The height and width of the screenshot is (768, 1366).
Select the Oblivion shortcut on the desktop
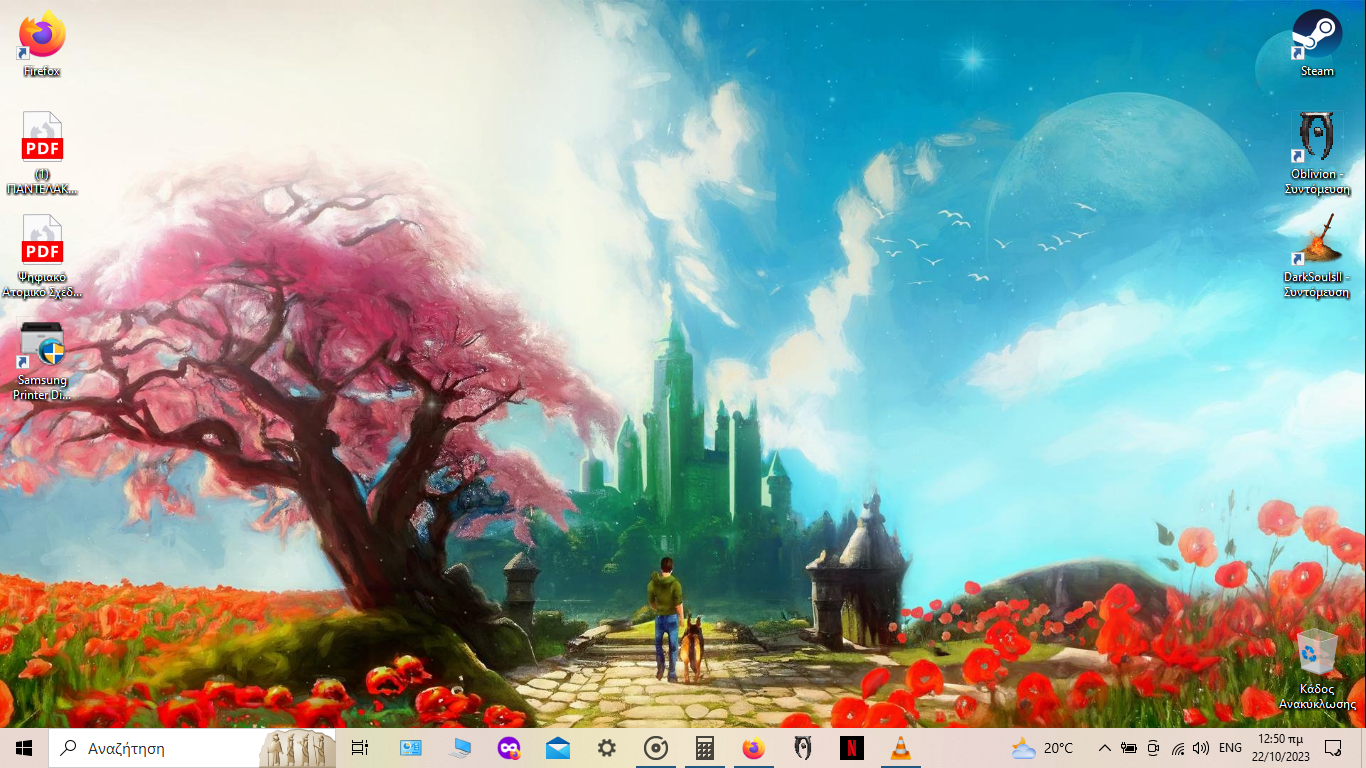[1317, 153]
